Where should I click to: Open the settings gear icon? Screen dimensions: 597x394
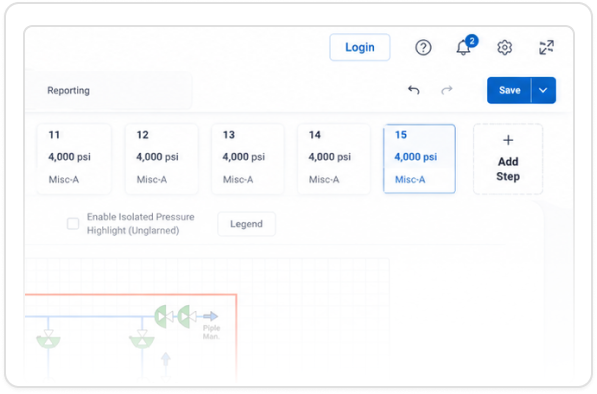(504, 48)
